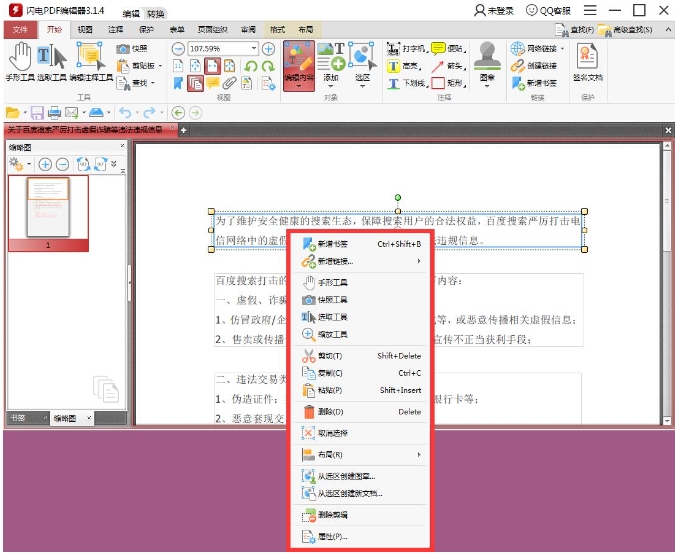675x553 pixels.
Task: Expand the 布局(R) submenu in context menu
Action: pos(361,455)
